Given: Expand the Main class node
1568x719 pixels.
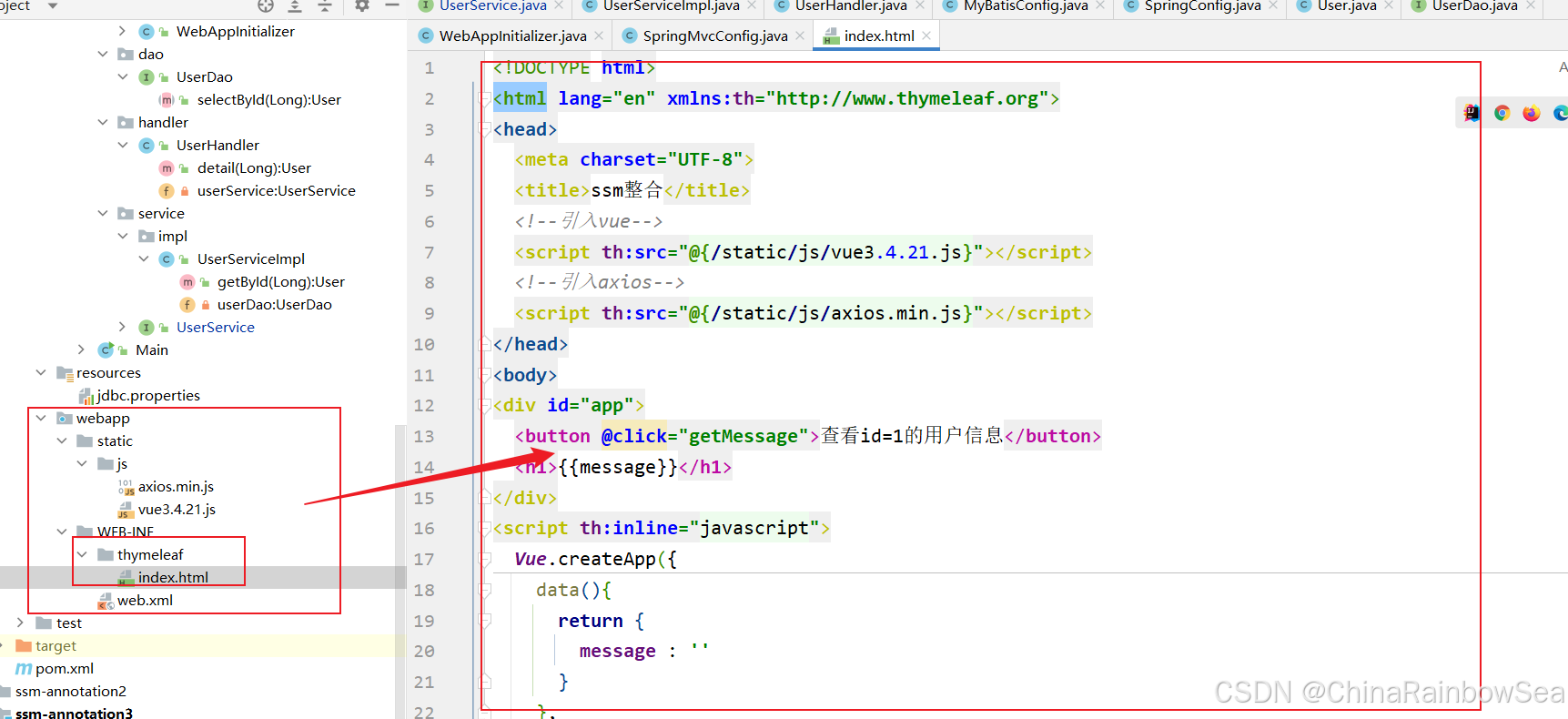Looking at the screenshot, I should pyautogui.click(x=82, y=349).
